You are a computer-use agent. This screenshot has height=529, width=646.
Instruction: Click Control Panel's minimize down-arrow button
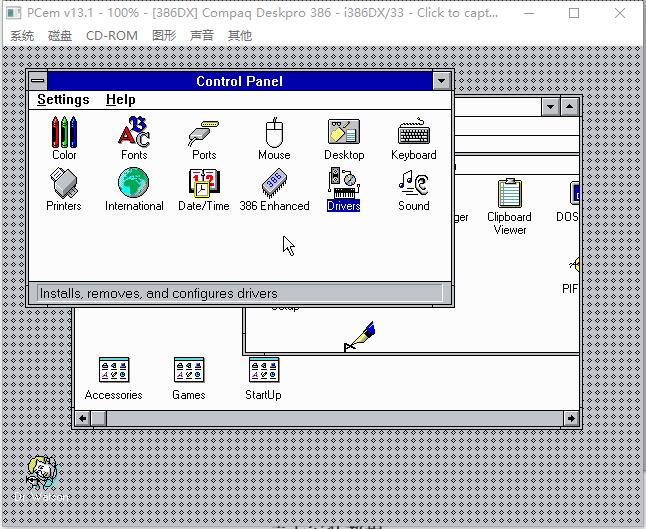442,81
